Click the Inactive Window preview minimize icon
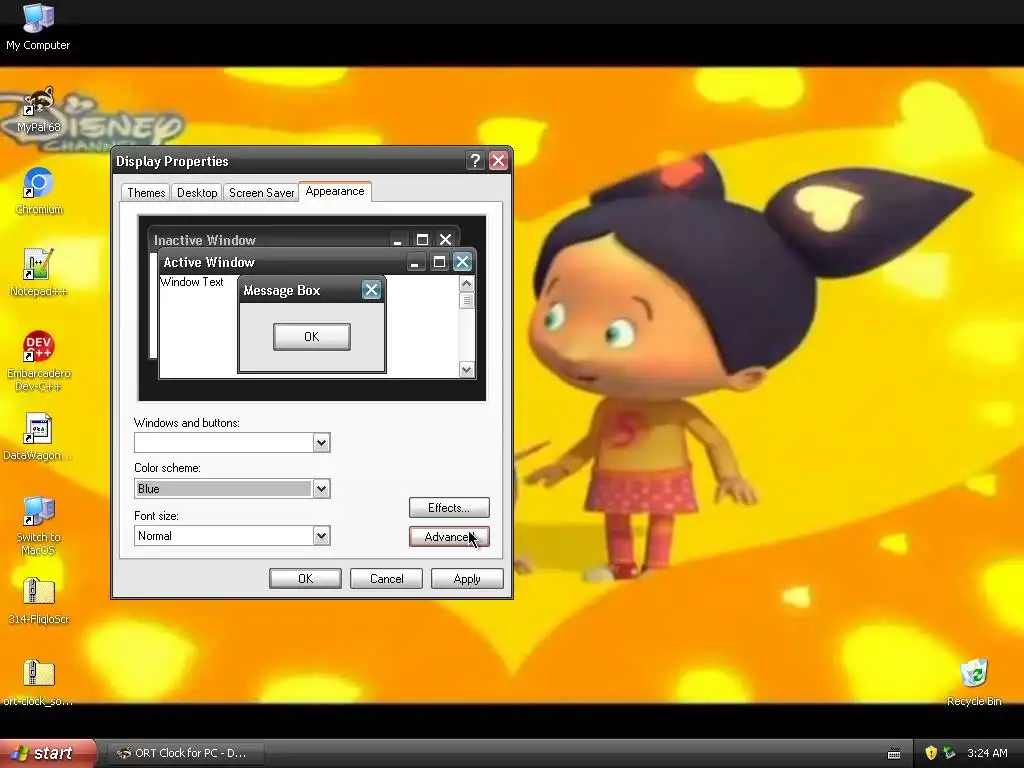This screenshot has width=1024, height=768. pos(398,240)
